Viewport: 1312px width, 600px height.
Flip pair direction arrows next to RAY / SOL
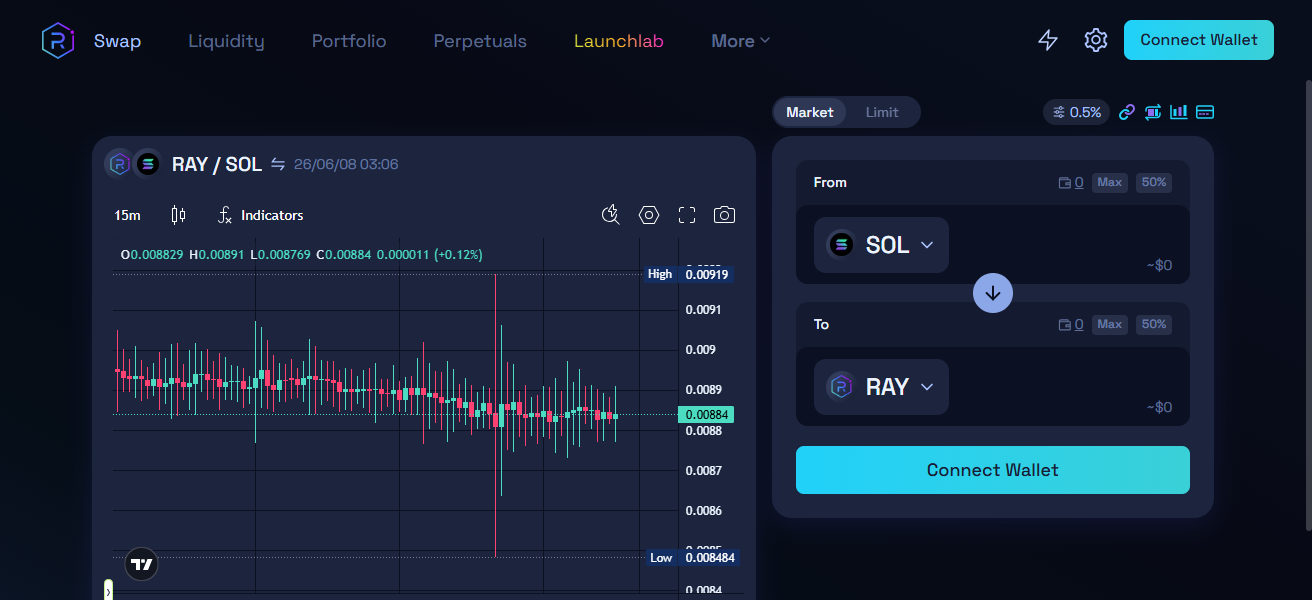click(278, 164)
